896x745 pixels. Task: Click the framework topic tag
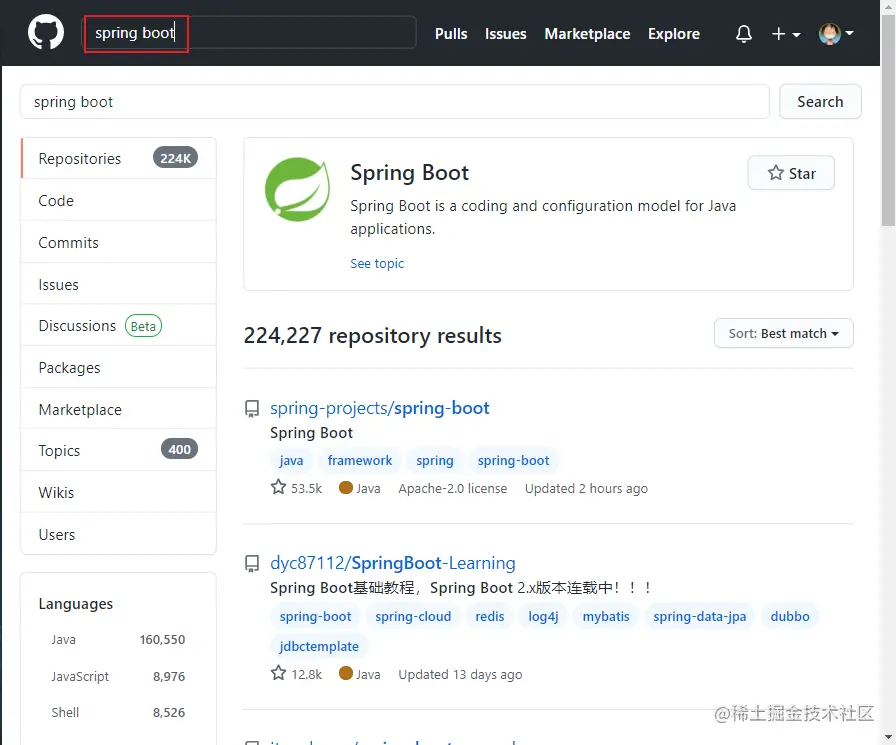click(359, 460)
